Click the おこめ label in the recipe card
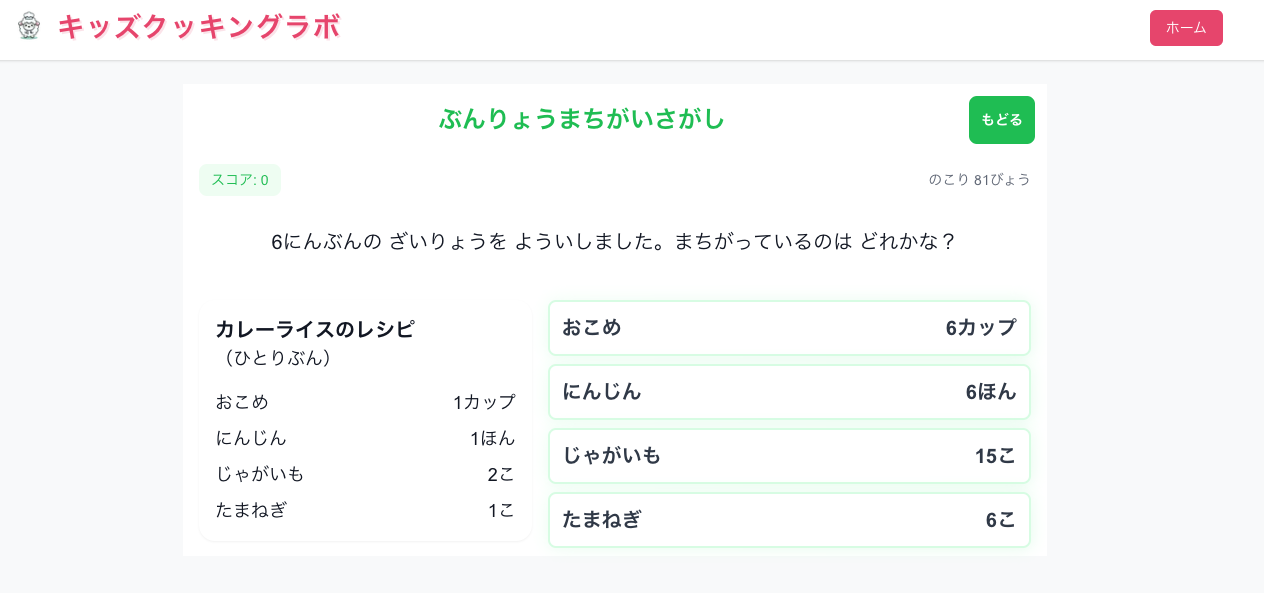The width and height of the screenshot is (1264, 593). [242, 402]
